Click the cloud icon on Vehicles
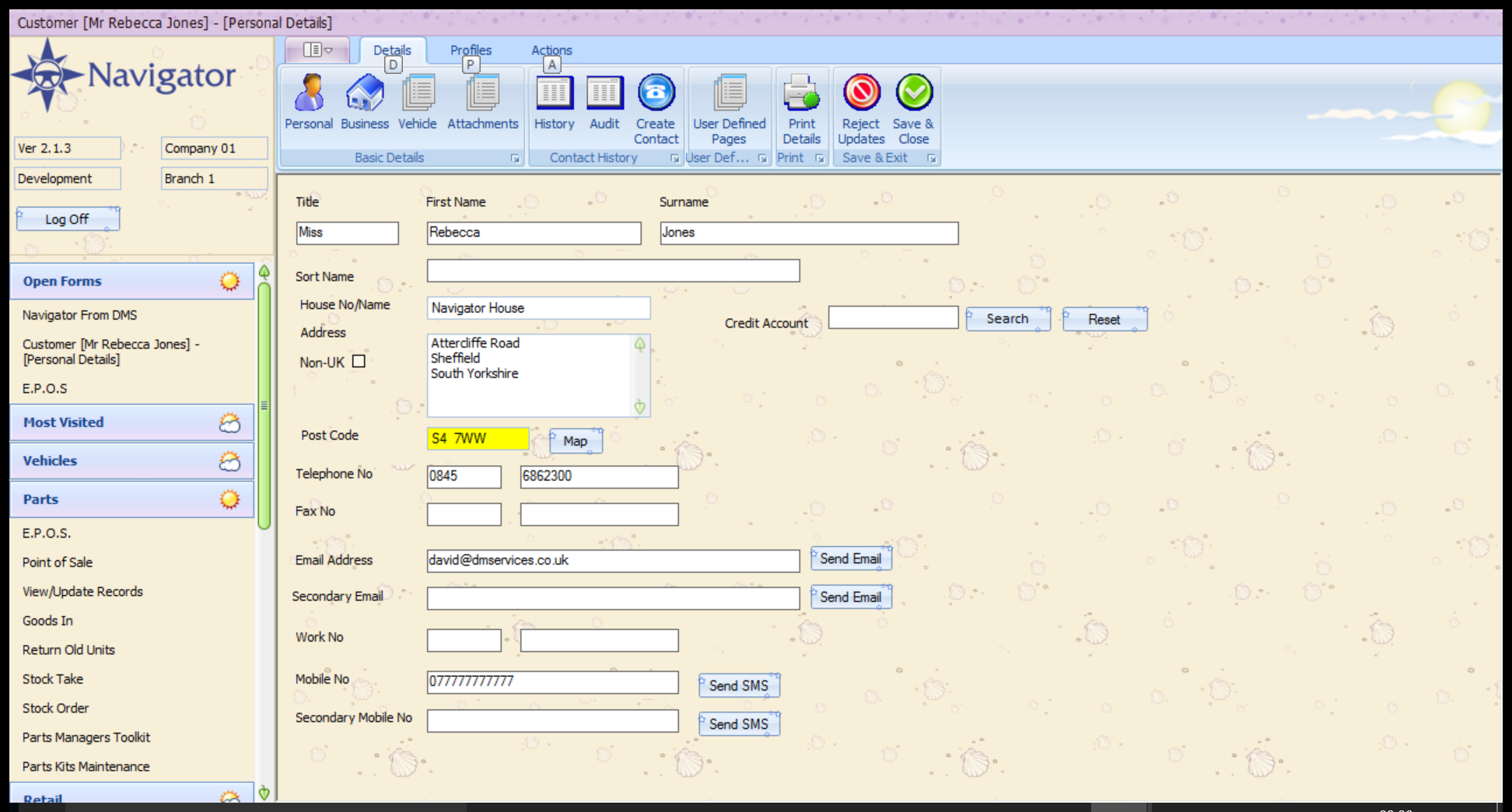Screen dimensions: 1512x812 coord(229,461)
